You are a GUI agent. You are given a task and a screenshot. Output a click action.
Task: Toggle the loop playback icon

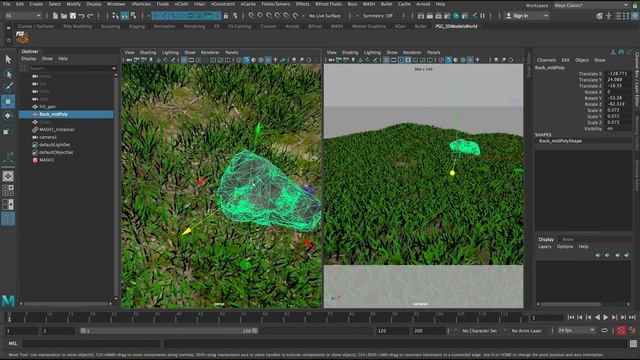(x=604, y=331)
